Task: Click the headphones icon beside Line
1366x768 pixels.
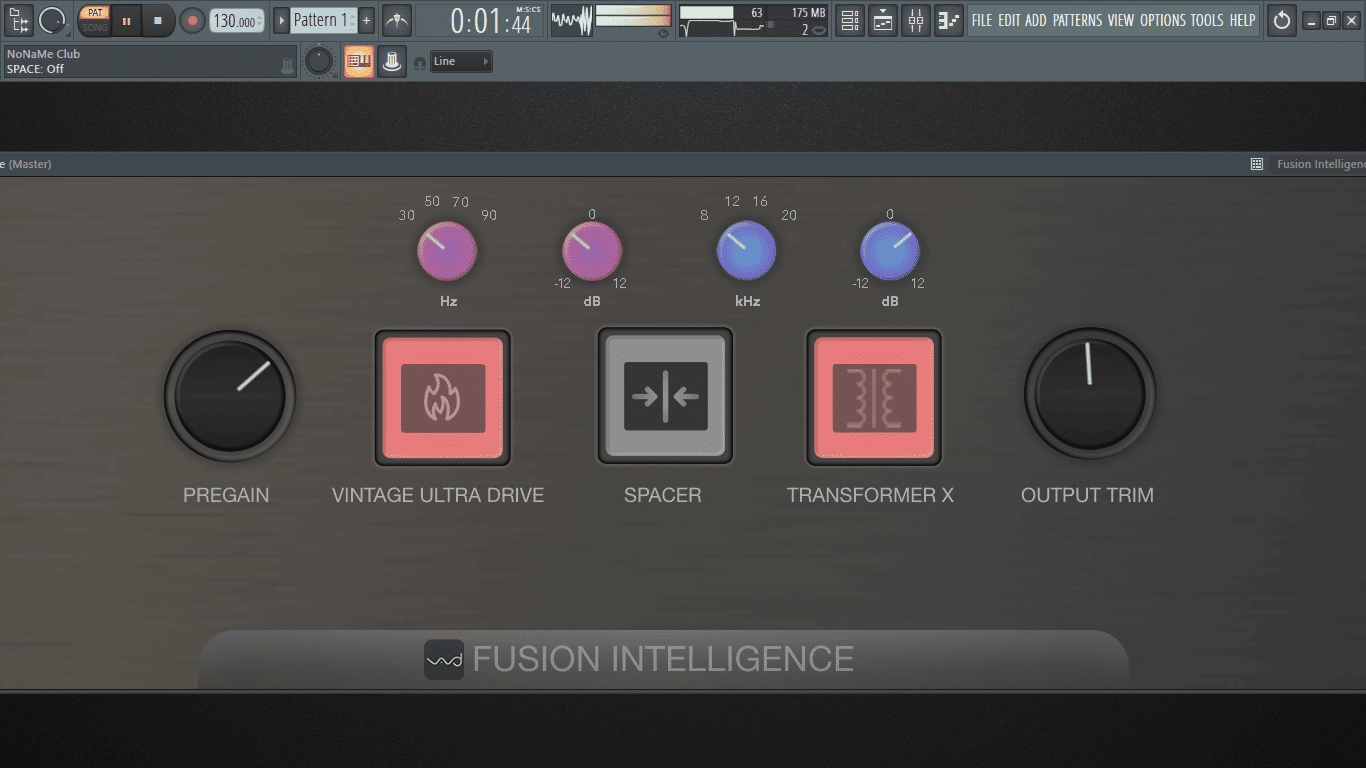Action: point(420,63)
